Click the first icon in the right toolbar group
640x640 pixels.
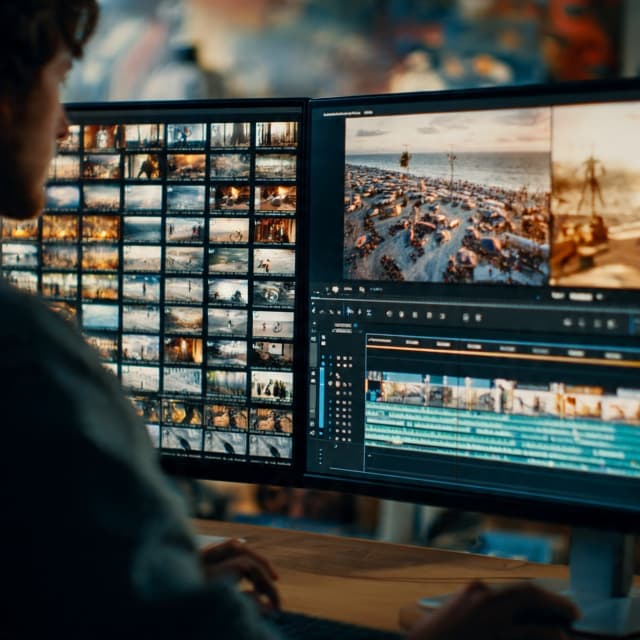567,322
